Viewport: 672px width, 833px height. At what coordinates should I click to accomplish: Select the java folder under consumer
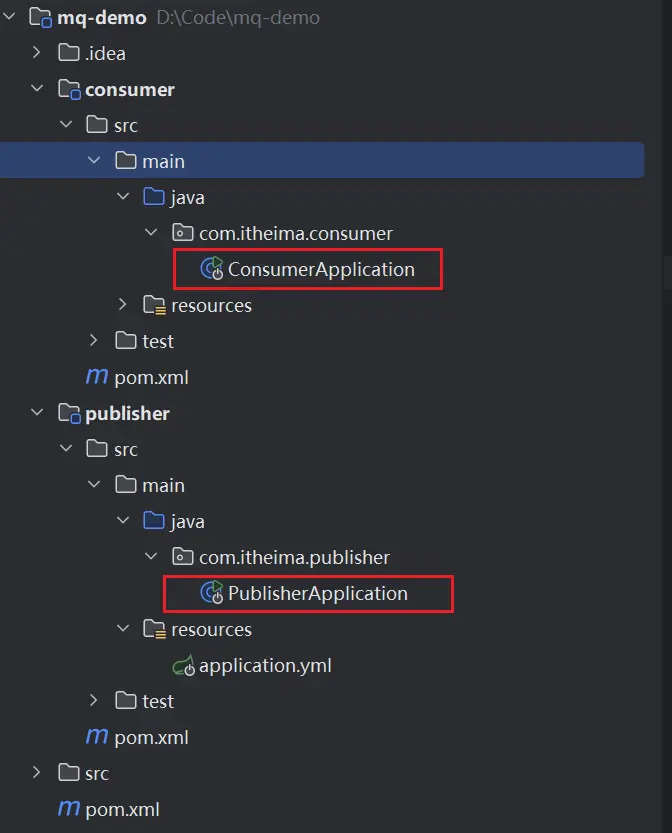pos(187,197)
